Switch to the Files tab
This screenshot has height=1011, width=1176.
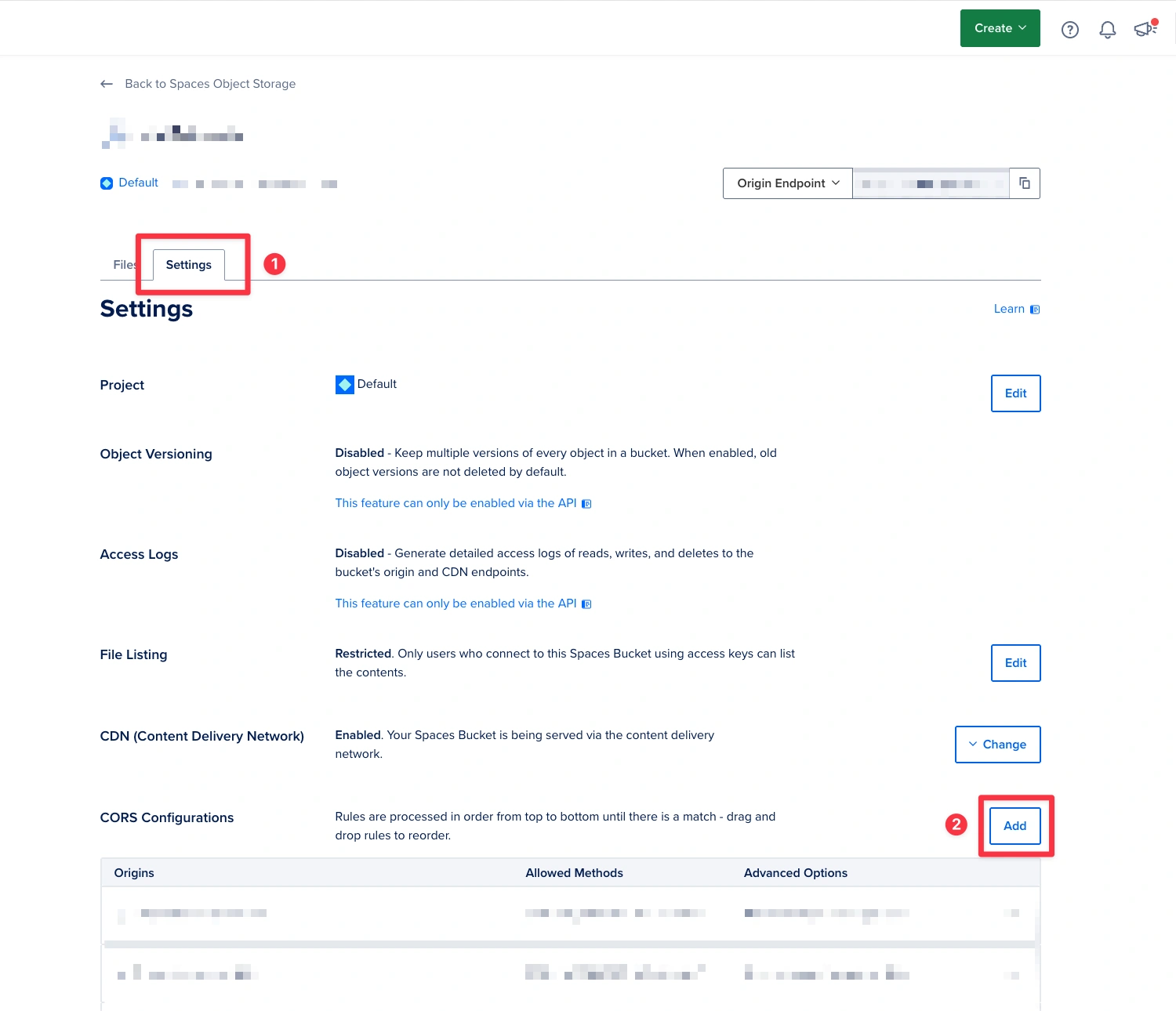click(124, 265)
